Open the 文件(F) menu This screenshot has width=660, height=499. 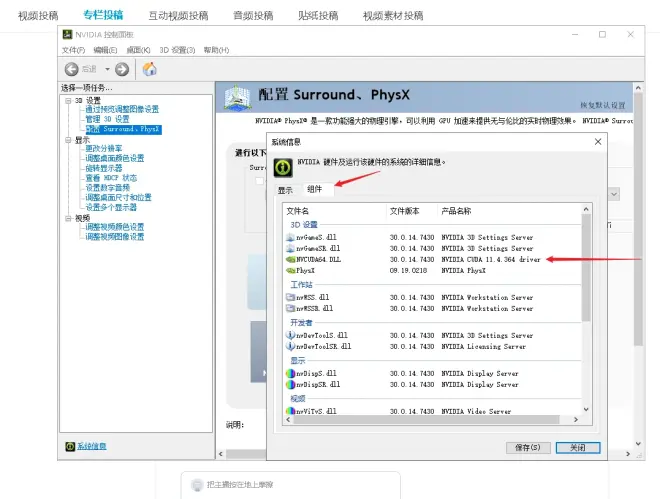(73, 50)
